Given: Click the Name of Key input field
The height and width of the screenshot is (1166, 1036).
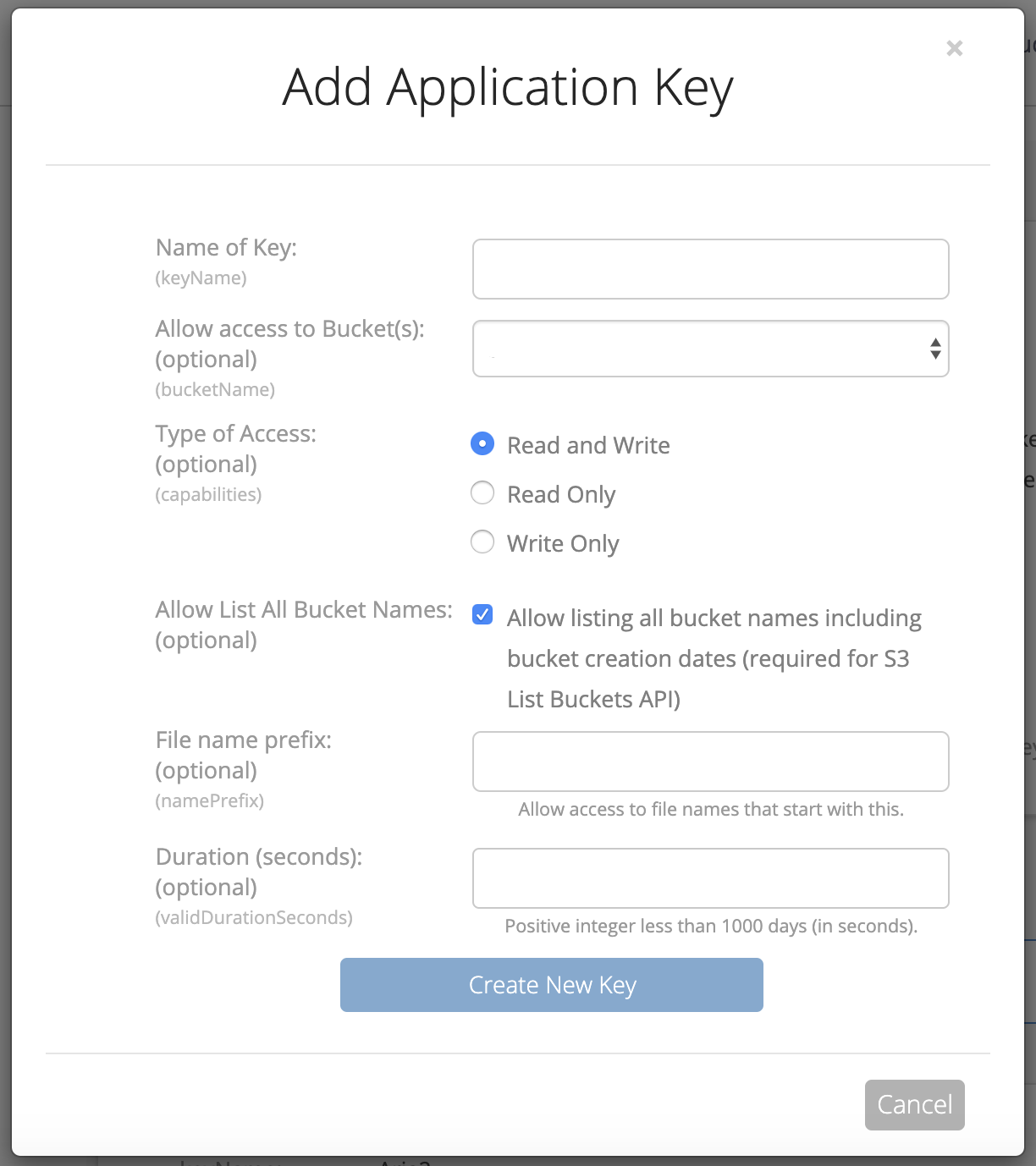Looking at the screenshot, I should (711, 269).
